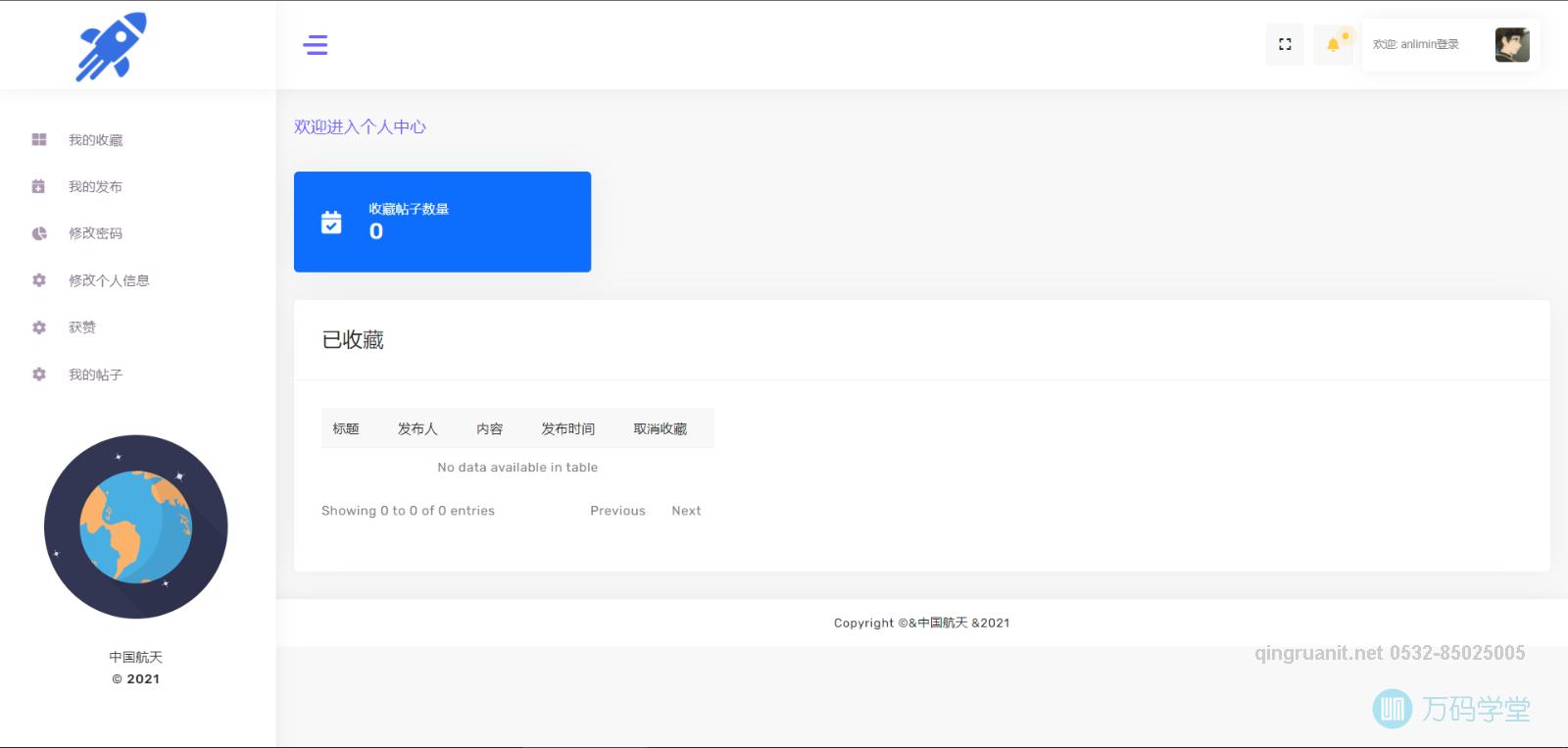Image resolution: width=1568 pixels, height=748 pixels.
Task: Click the user avatar picture
Action: point(1511,45)
